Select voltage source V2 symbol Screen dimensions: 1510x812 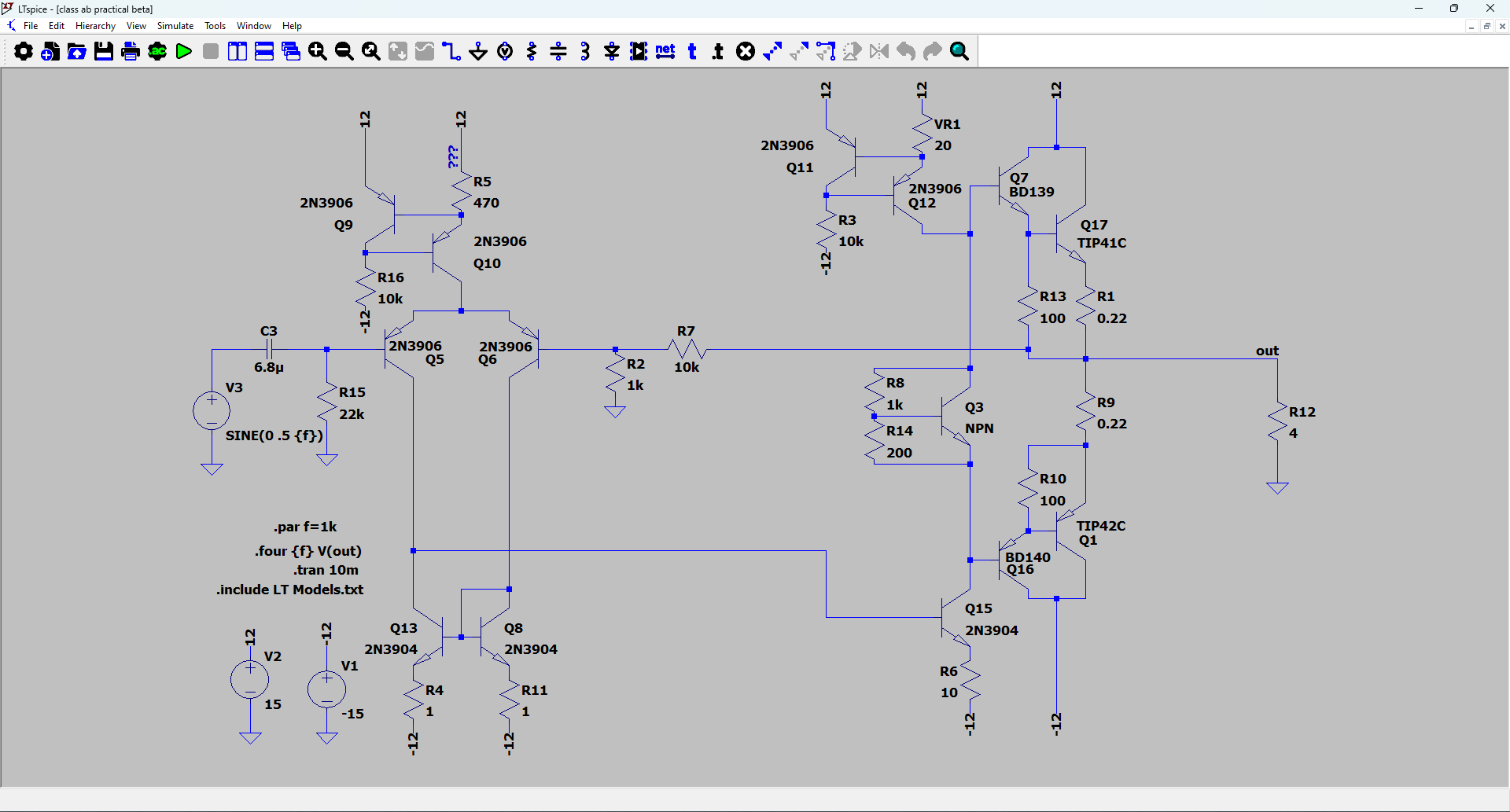(250, 679)
